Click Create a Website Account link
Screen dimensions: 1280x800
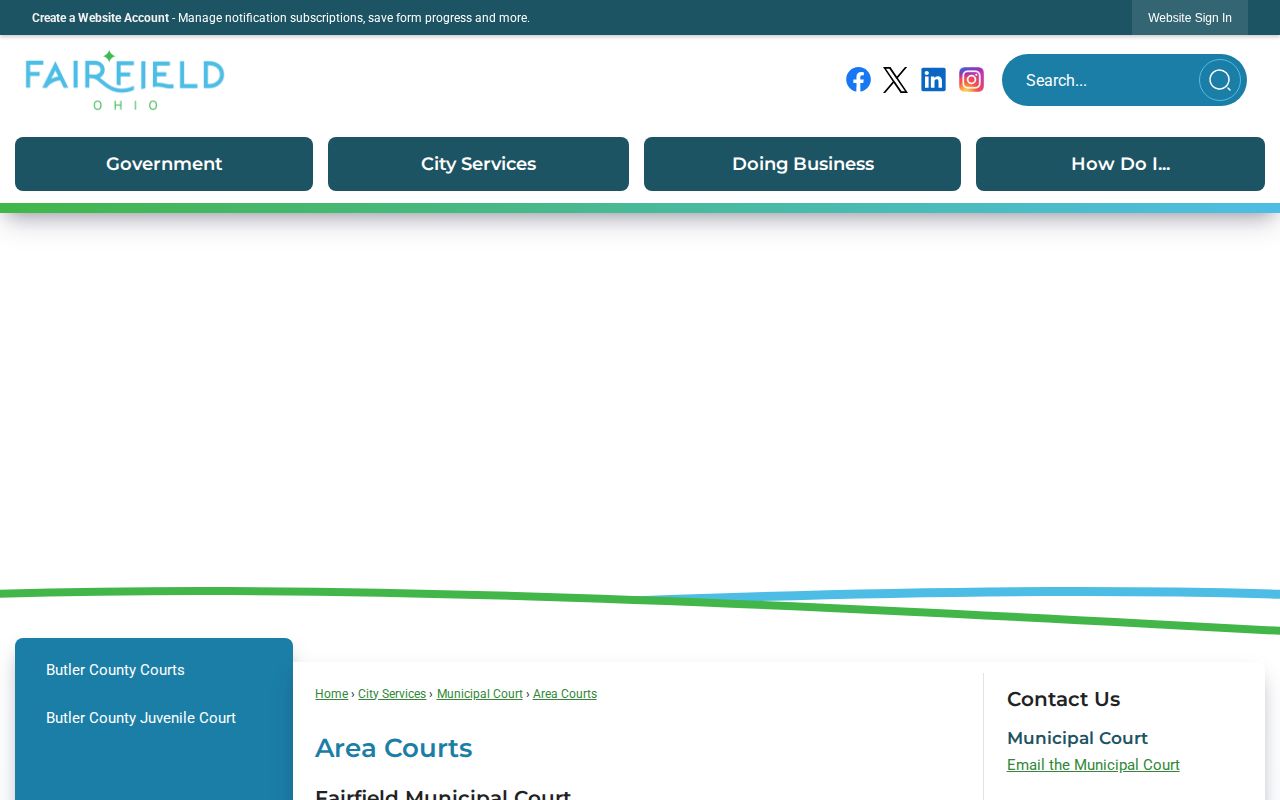(100, 18)
